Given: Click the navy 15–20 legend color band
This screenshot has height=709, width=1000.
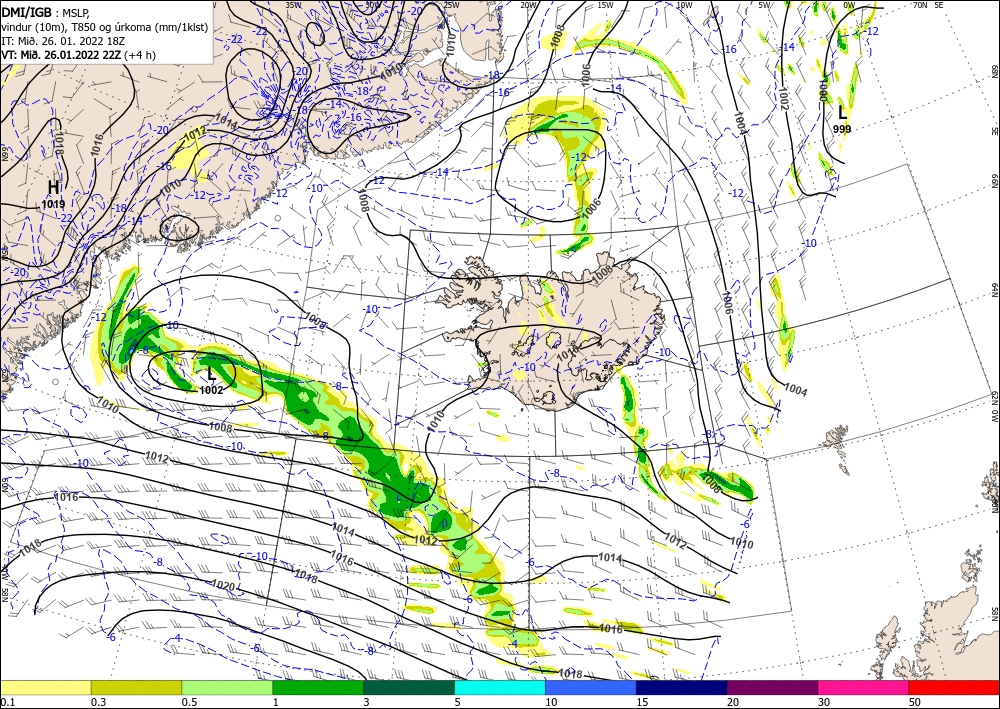Looking at the screenshot, I should click(x=682, y=687).
